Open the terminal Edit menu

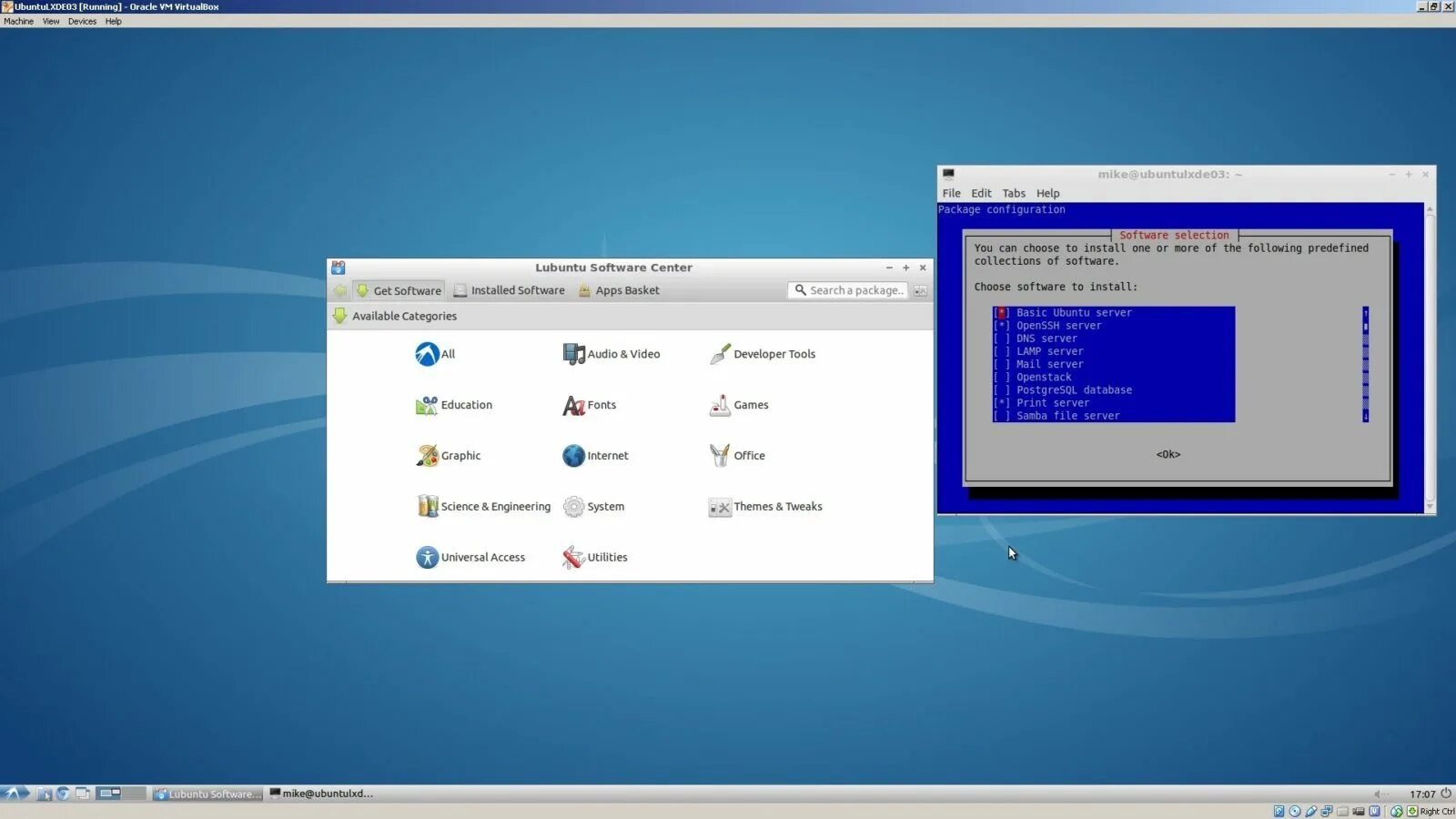coord(981,193)
